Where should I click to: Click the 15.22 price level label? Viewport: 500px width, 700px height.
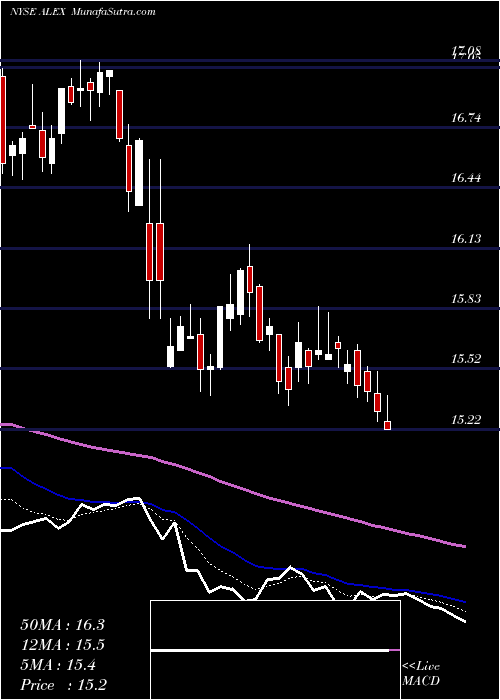pyautogui.click(x=466, y=420)
